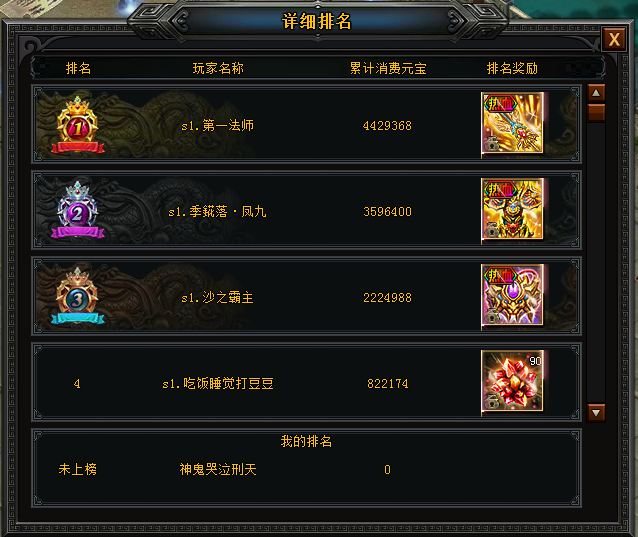Viewport: 638px width, 537px height.
Task: Click the rank 4 red crystal reward icon
Action: click(512, 381)
